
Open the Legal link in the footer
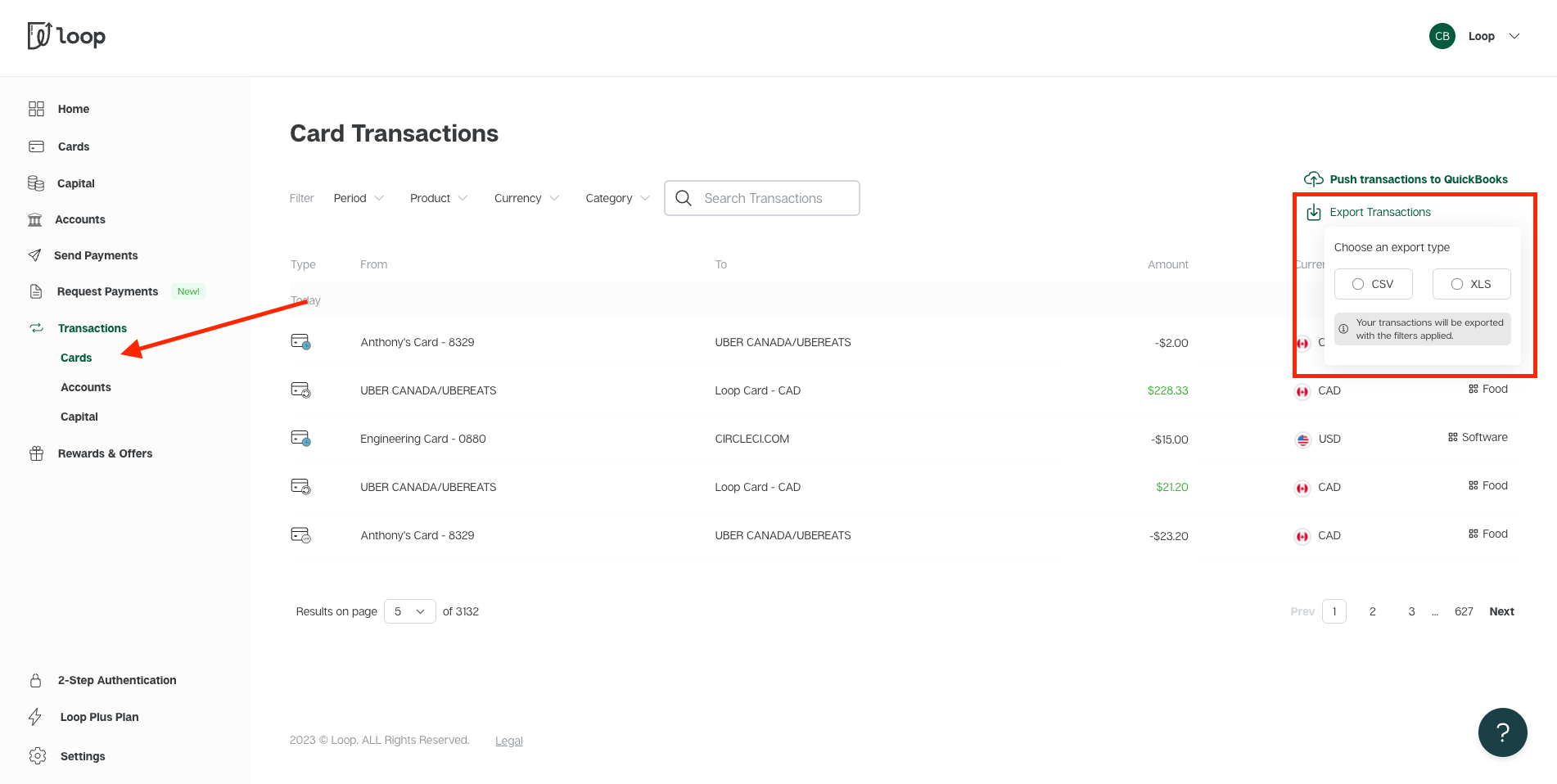pos(508,740)
